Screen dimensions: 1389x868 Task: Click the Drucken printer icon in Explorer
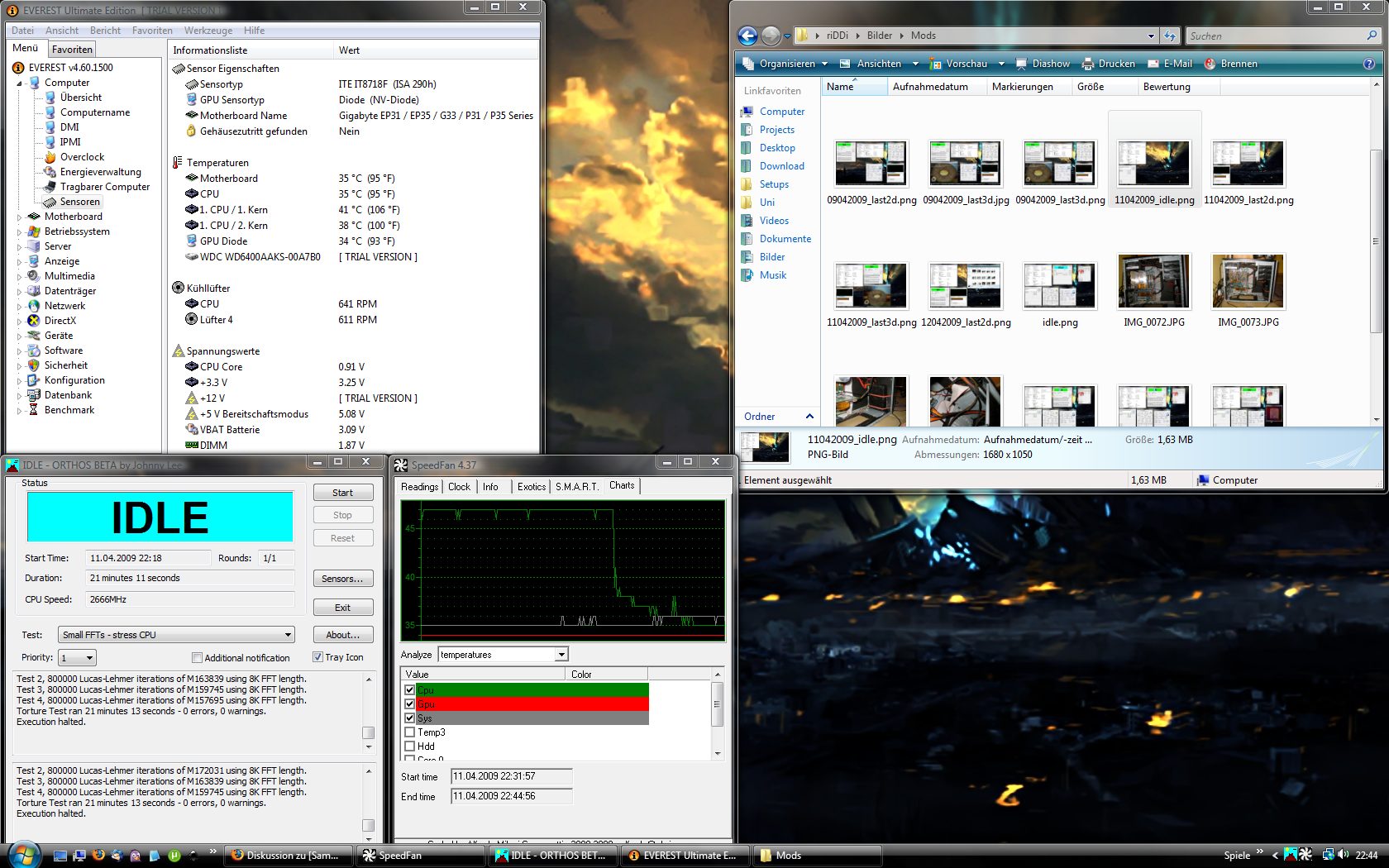pos(1088,64)
